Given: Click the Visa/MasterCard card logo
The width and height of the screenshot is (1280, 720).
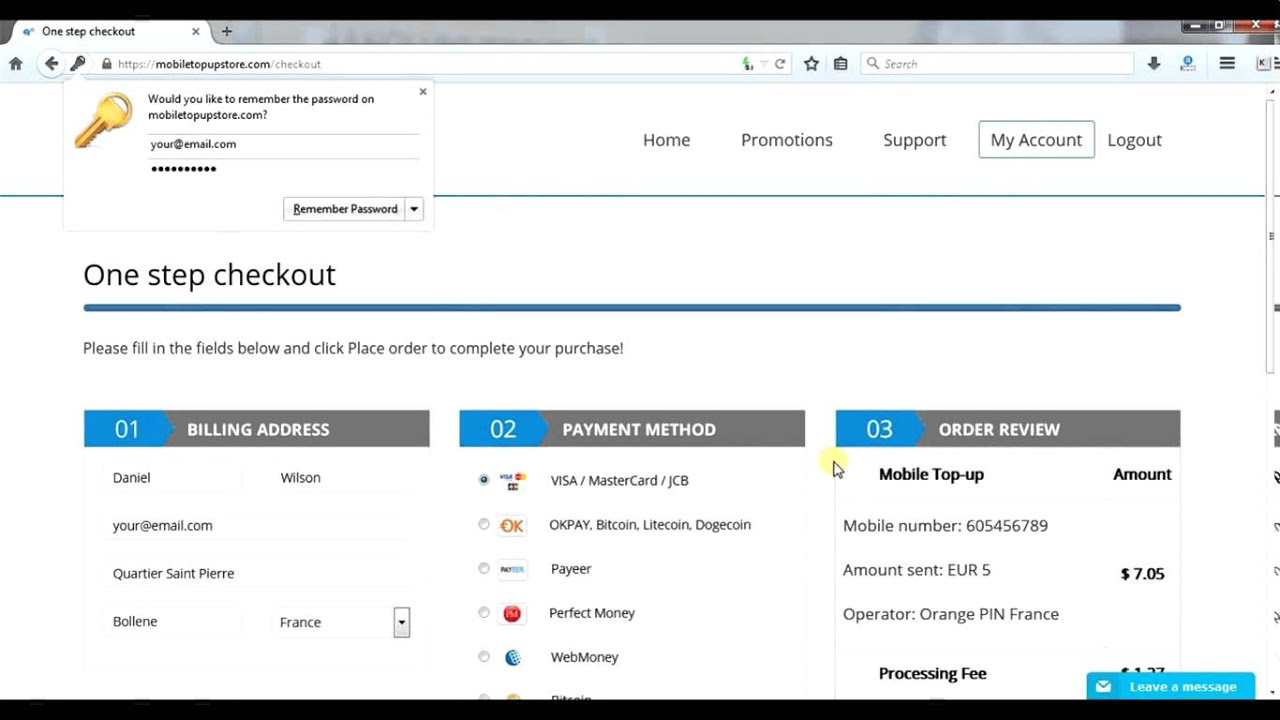Looking at the screenshot, I should [512, 481].
